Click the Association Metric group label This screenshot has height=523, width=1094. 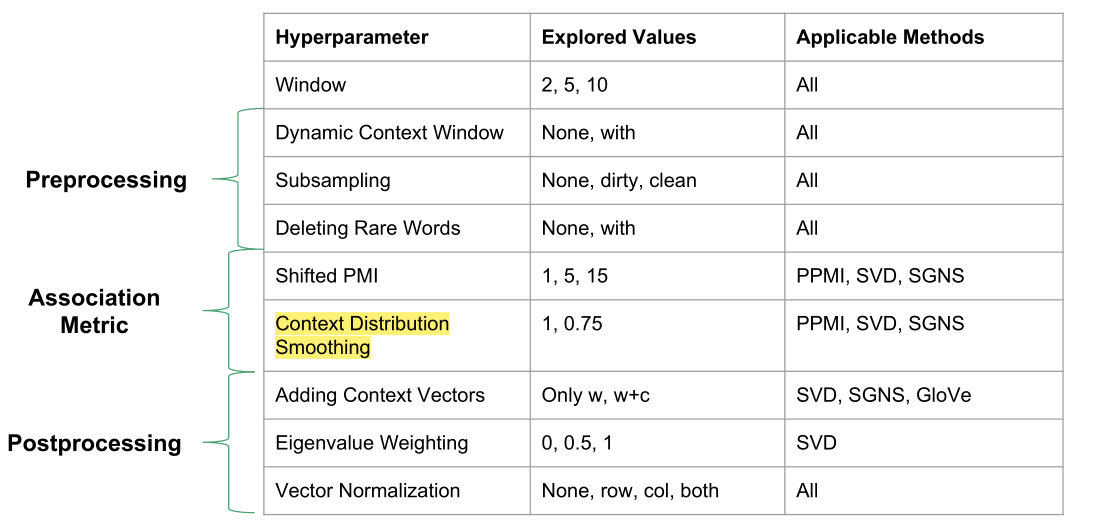(94, 311)
